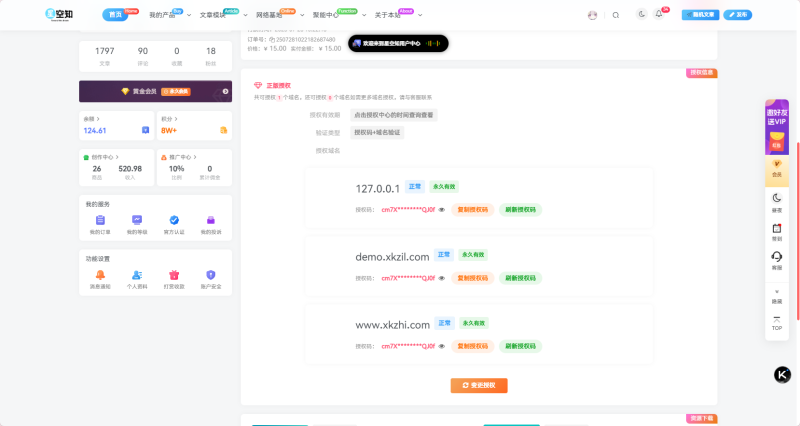Expand 聚能中心 menu chevron

tap(364, 15)
